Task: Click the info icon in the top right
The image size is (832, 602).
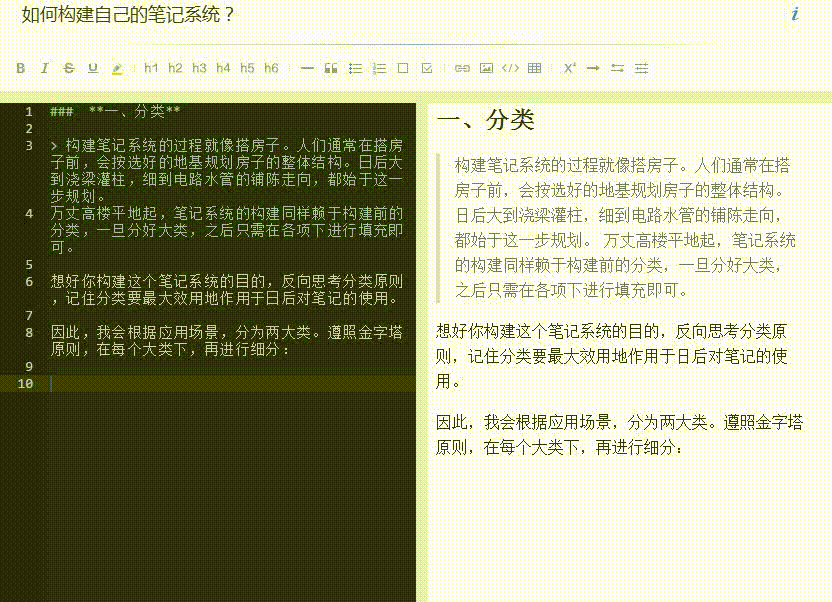Action: click(795, 14)
